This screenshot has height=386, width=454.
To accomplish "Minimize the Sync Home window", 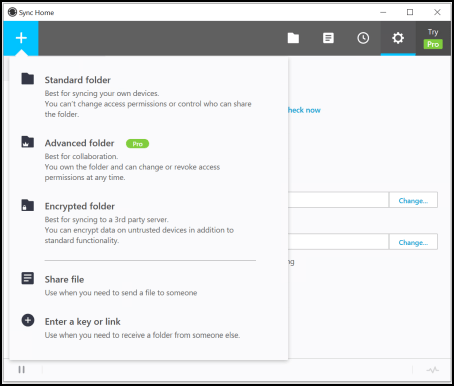I will click(383, 12).
